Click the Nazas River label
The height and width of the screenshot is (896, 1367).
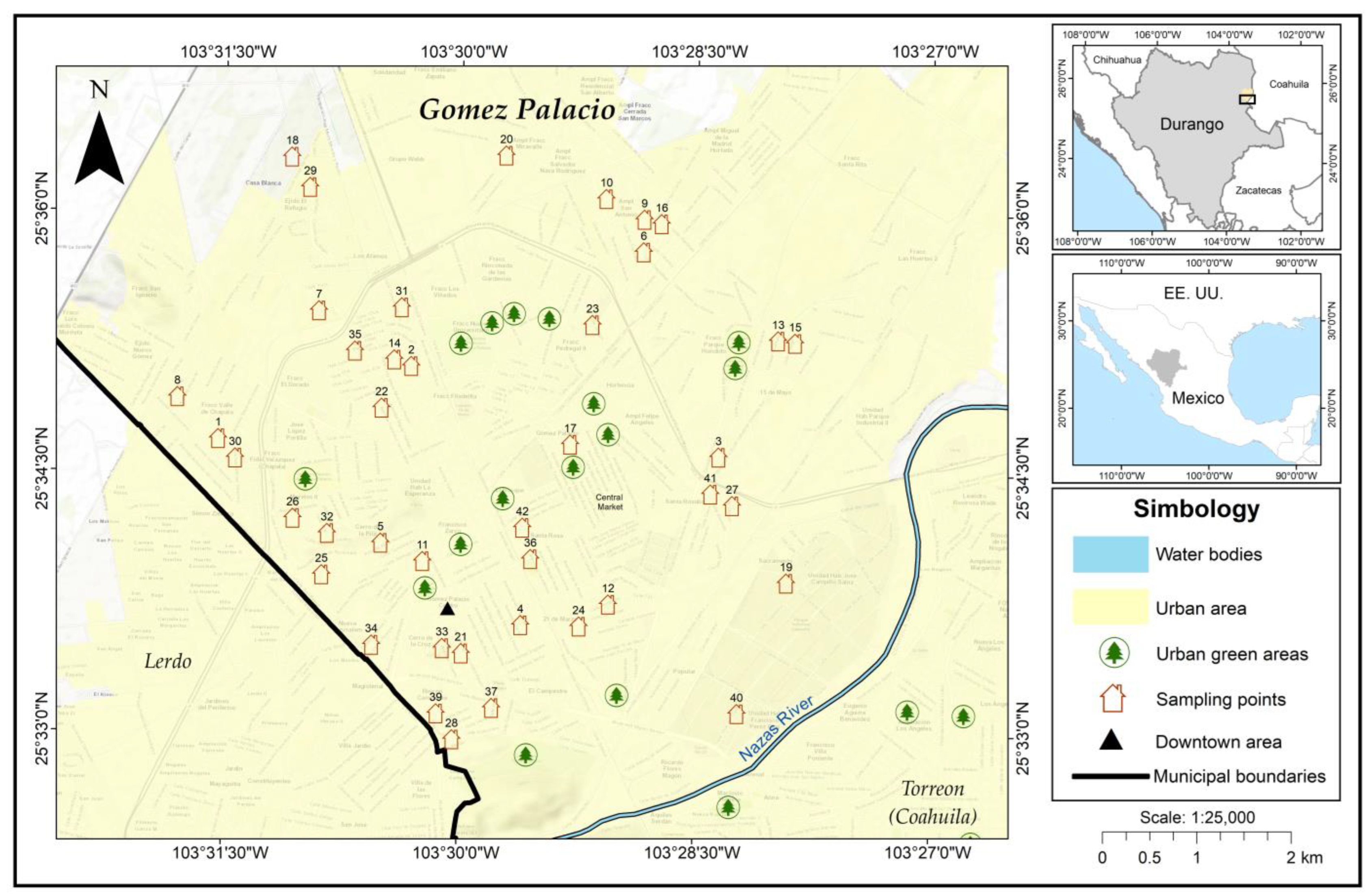pyautogui.click(x=776, y=729)
